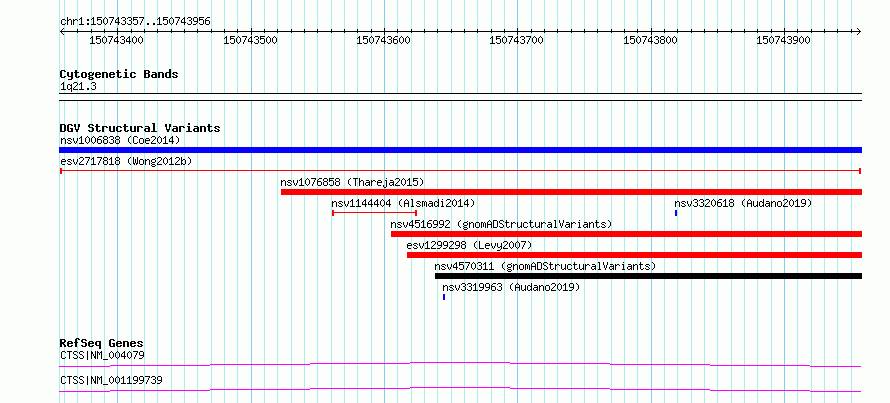Click the 150743400 ruler position
The image size is (890, 403).
click(116, 40)
